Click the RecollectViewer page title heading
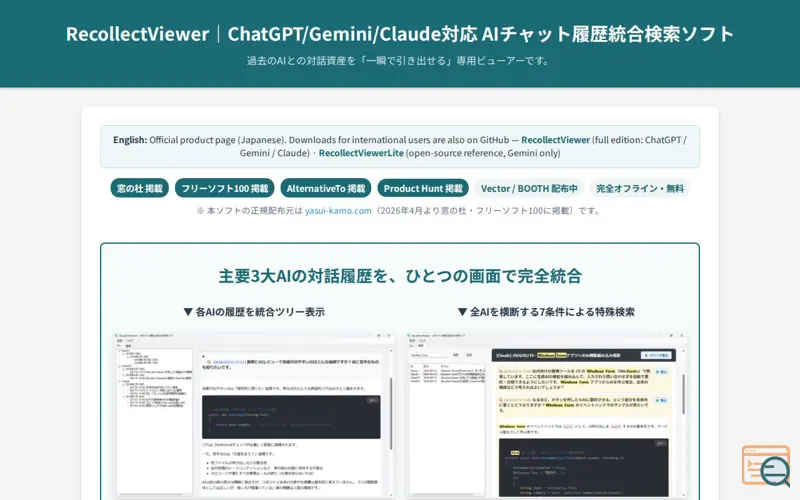The image size is (800, 500). [400, 34]
